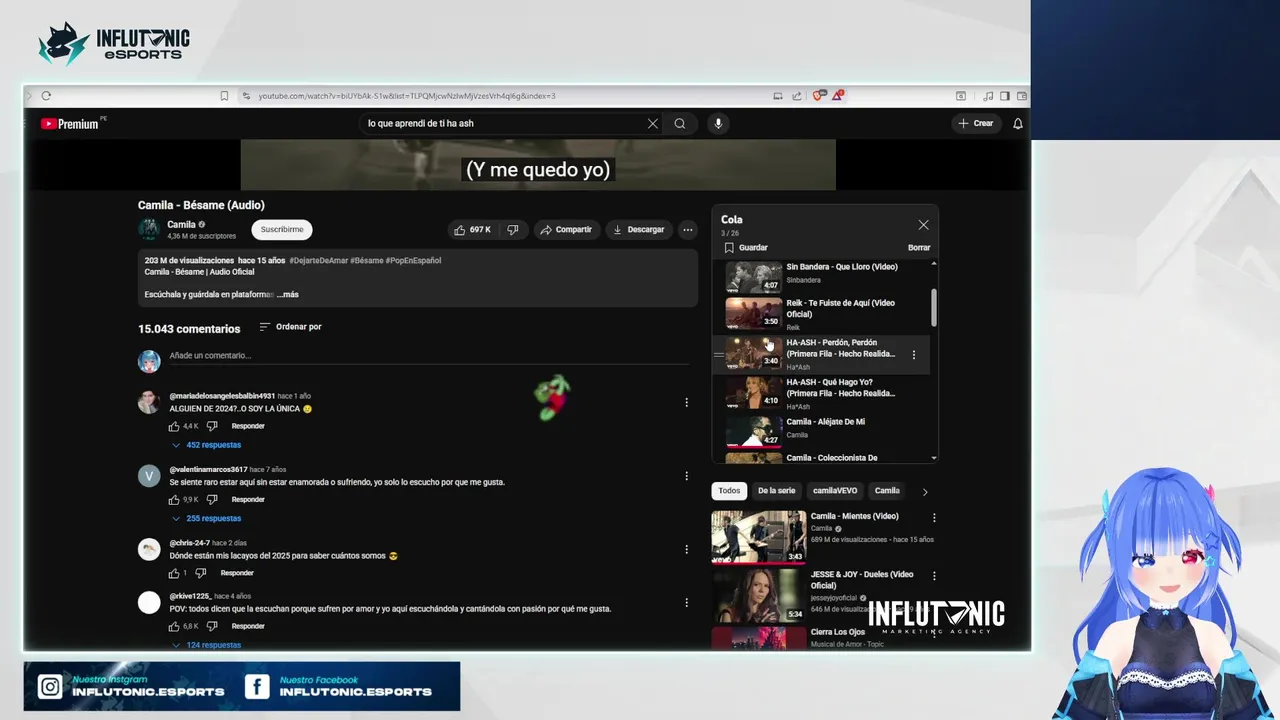The image size is (1280, 720).
Task: Click the bookmark icon in the address bar
Action: click(224, 96)
